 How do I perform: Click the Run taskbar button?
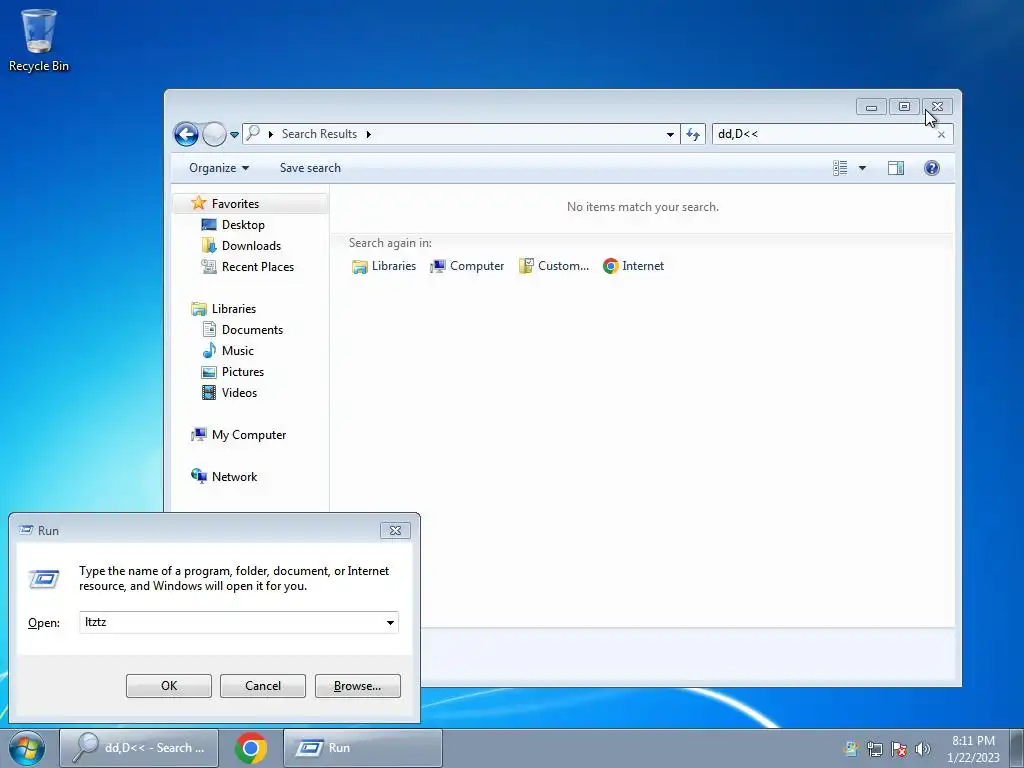(363, 748)
